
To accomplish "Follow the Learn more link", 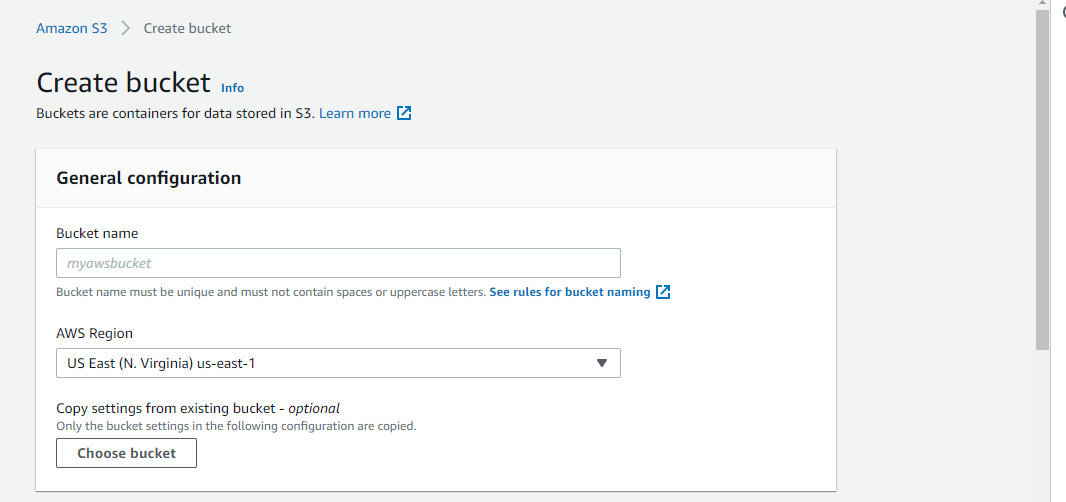I will [x=355, y=113].
